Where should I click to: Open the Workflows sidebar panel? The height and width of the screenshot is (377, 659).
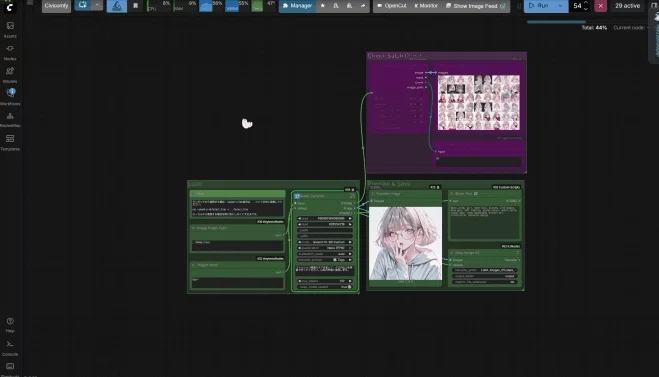pos(10,97)
